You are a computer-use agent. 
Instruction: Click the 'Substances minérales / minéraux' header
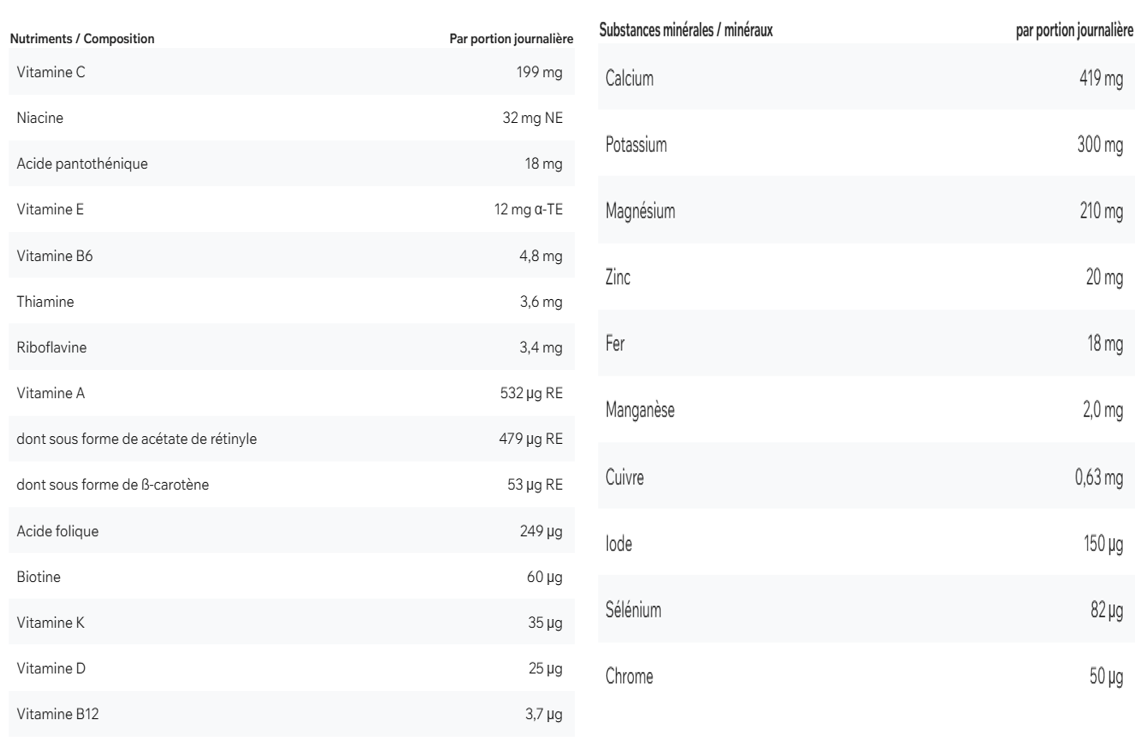685,32
